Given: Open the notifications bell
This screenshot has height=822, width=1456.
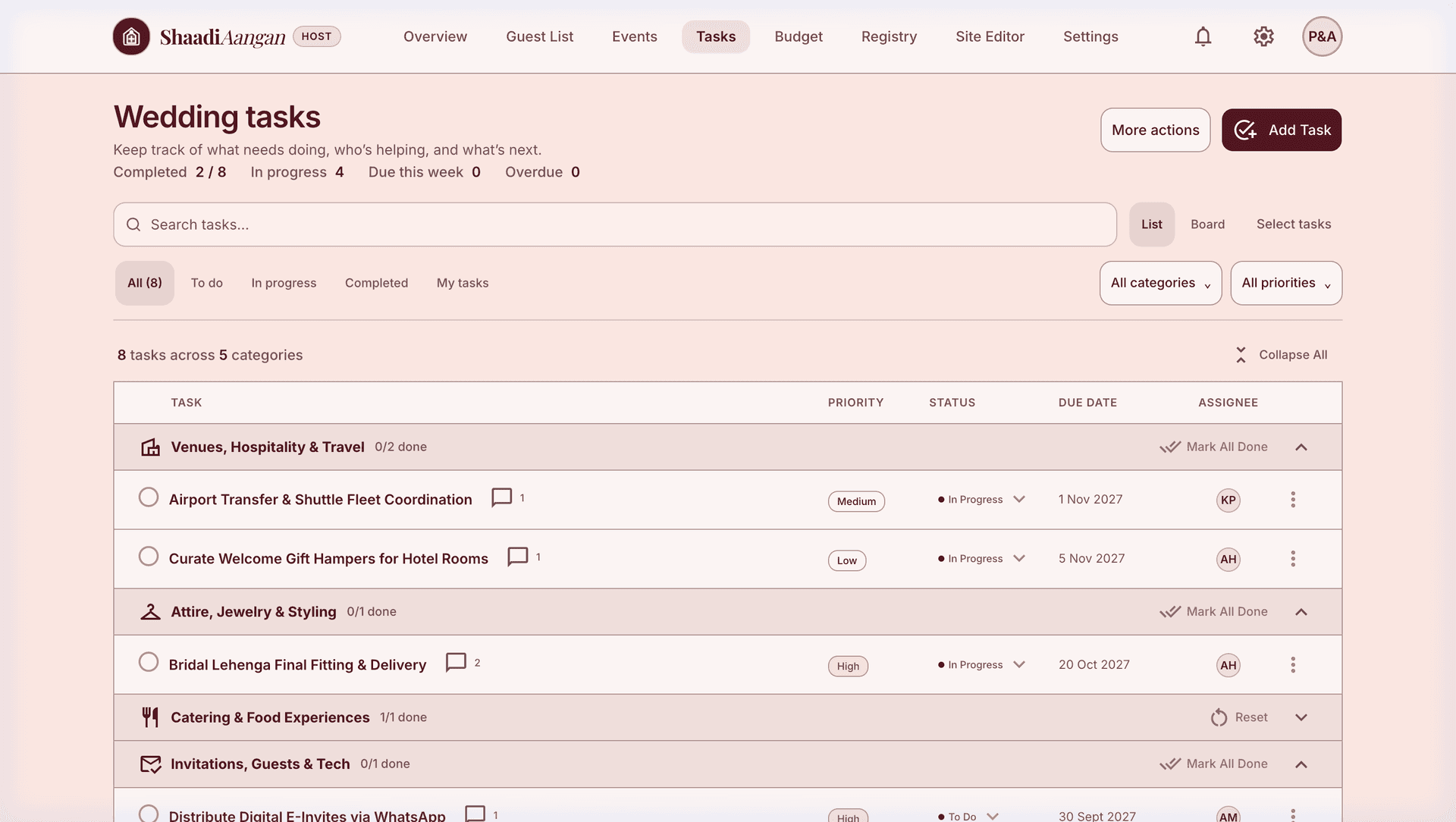Looking at the screenshot, I should (x=1203, y=36).
